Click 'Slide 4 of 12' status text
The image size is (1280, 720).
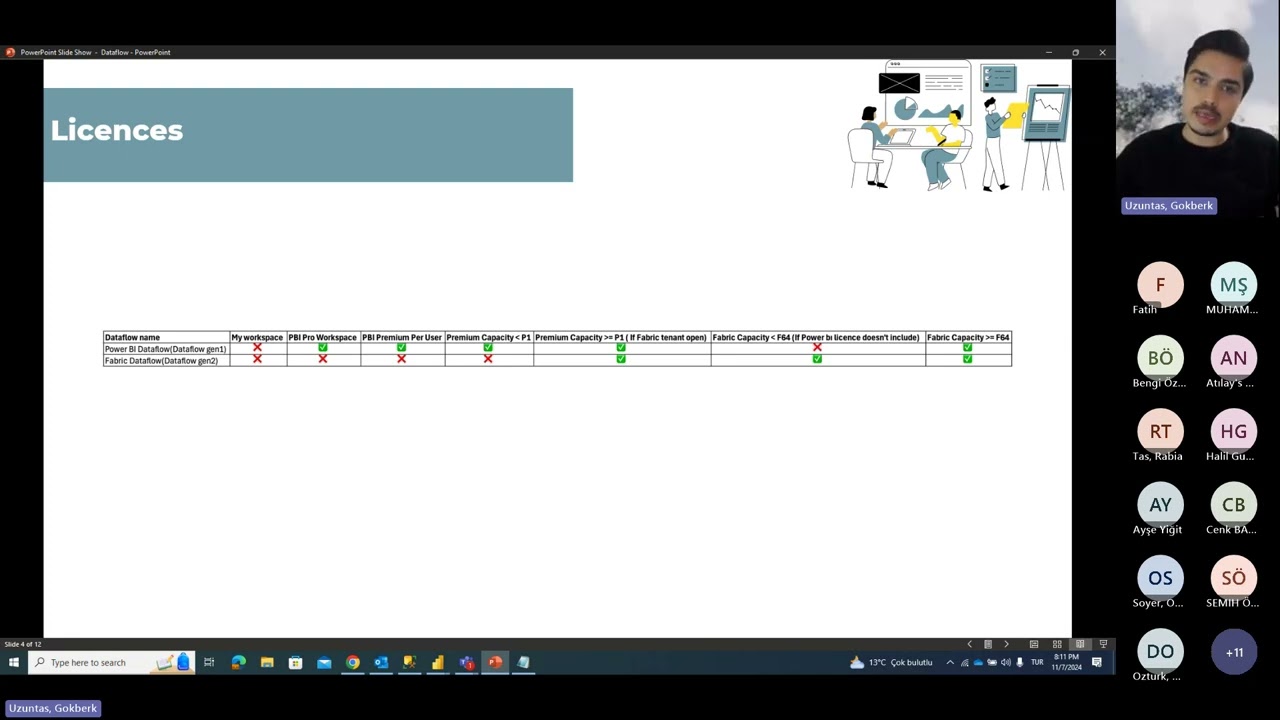coord(23,644)
